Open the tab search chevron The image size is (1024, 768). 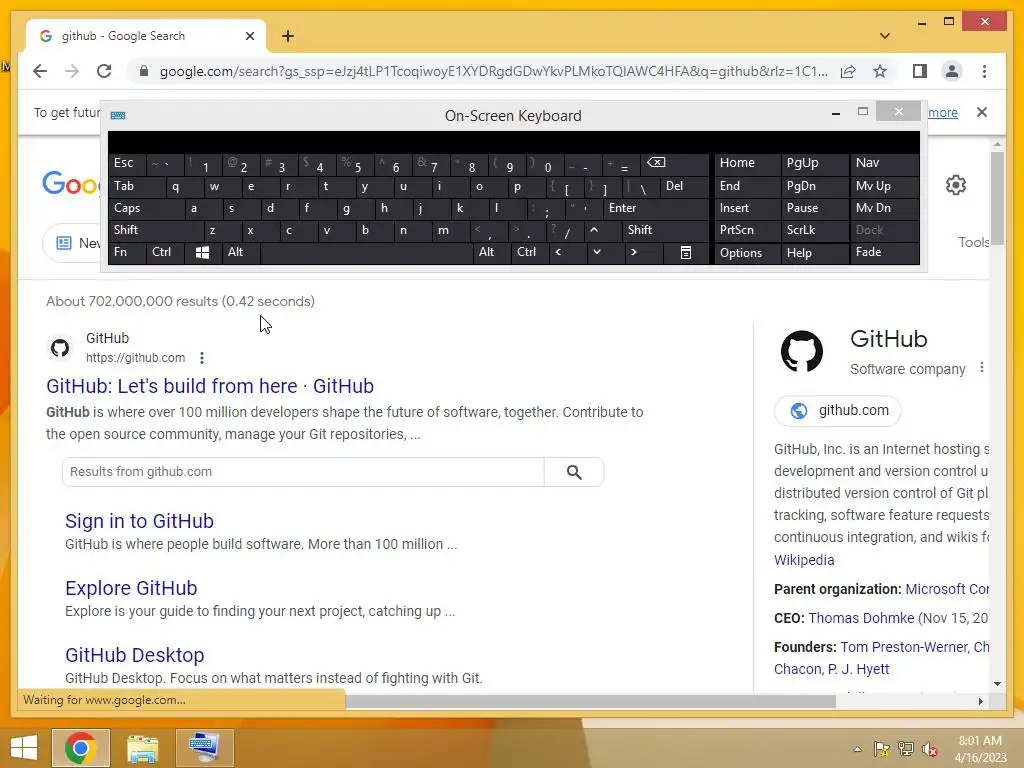coord(885,36)
